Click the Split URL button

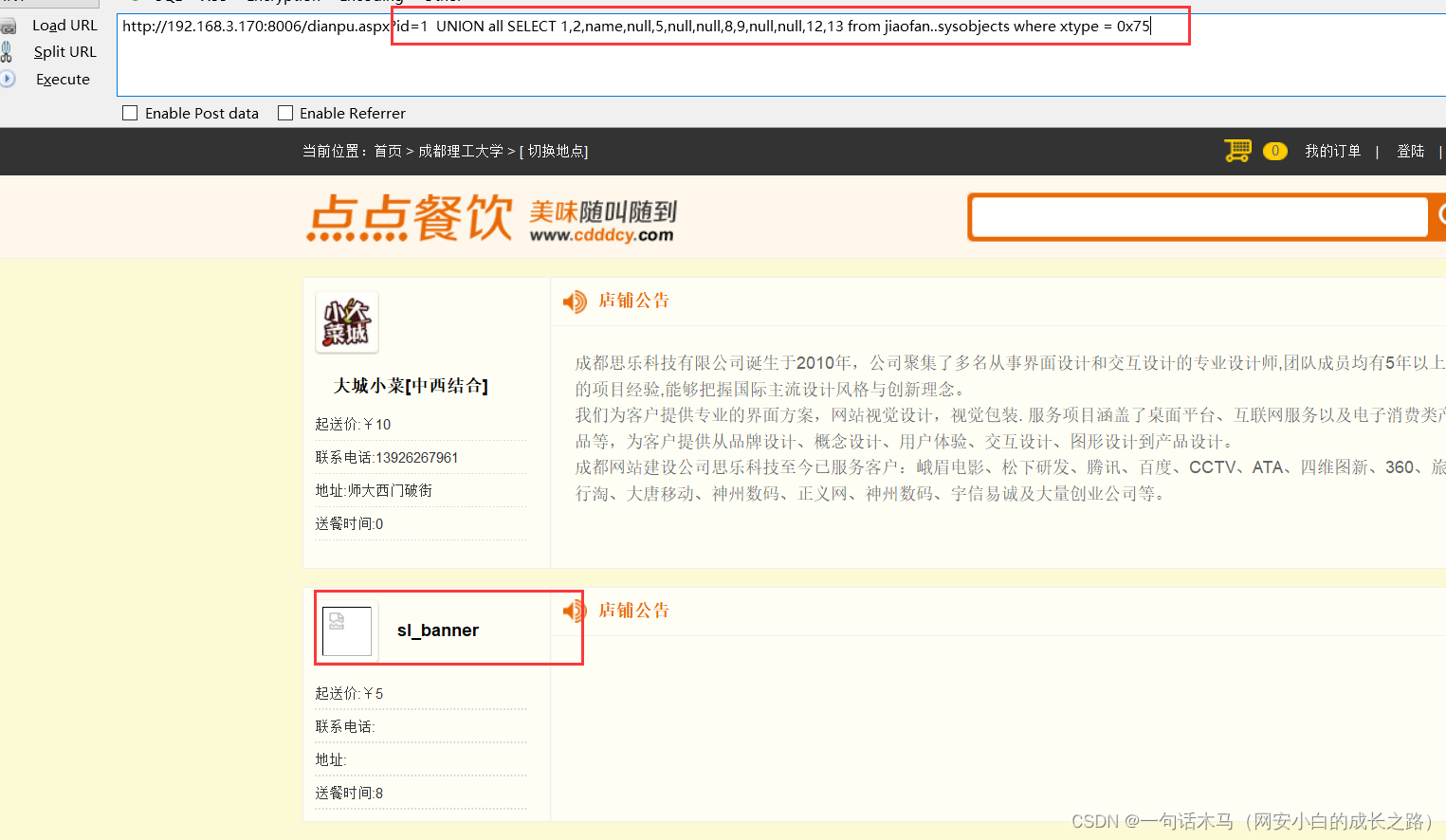click(64, 52)
